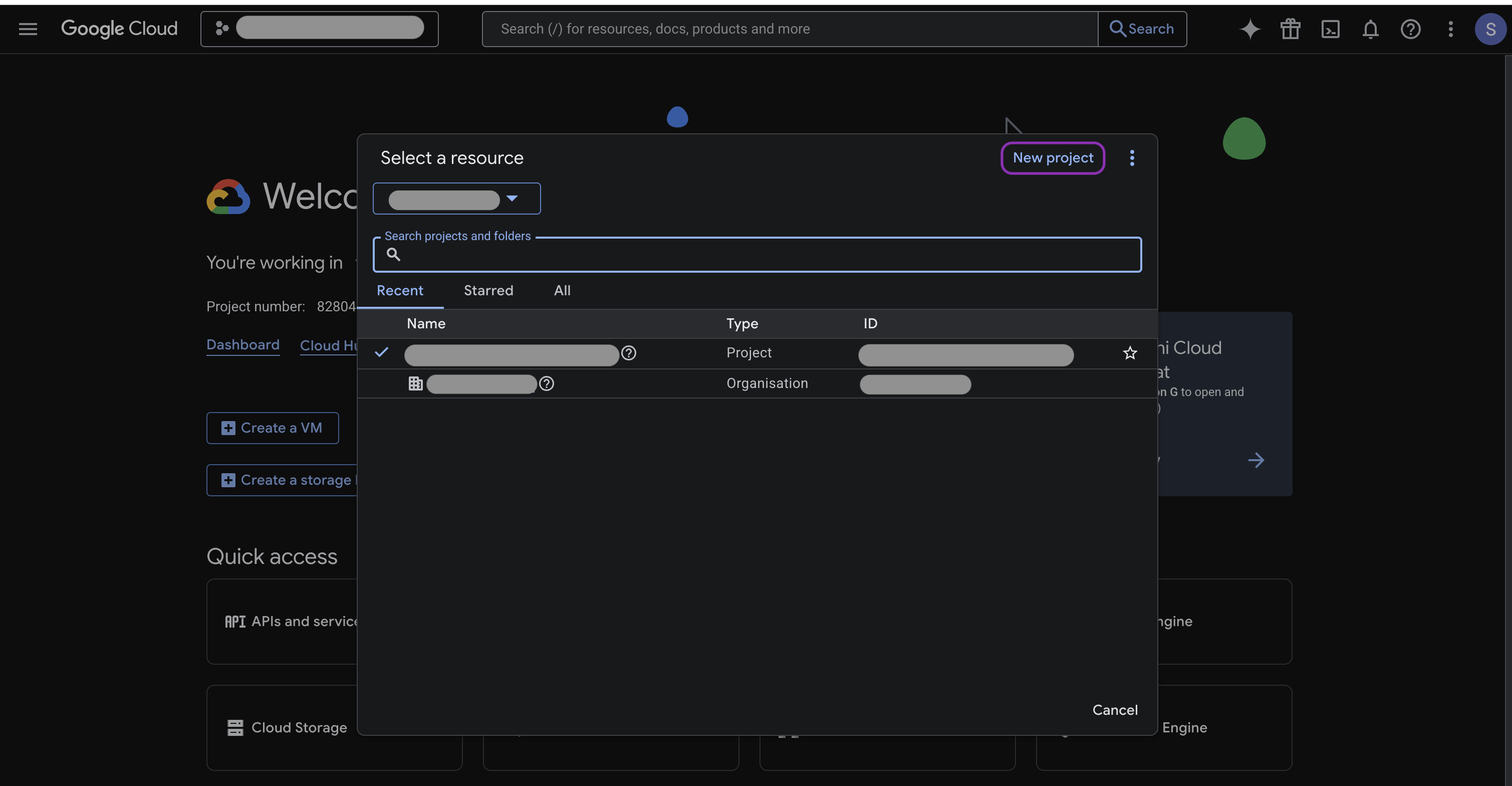Focus the Search projects and folders field

click(763, 255)
